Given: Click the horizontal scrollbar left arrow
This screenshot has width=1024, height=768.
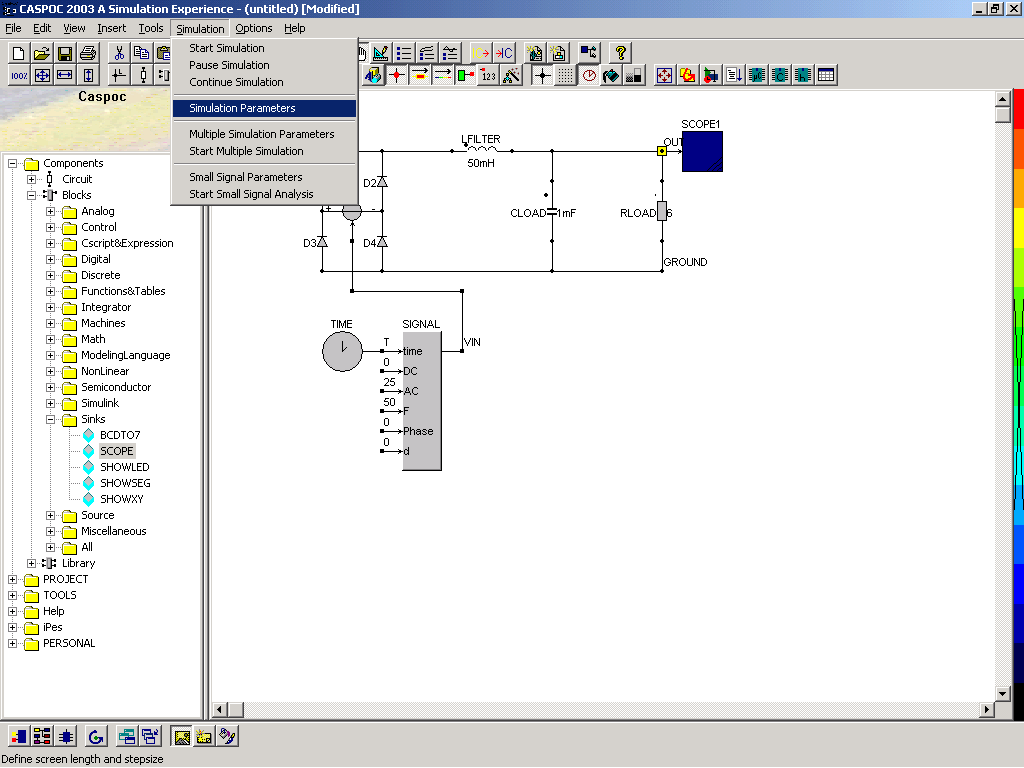Looking at the screenshot, I should [x=220, y=709].
